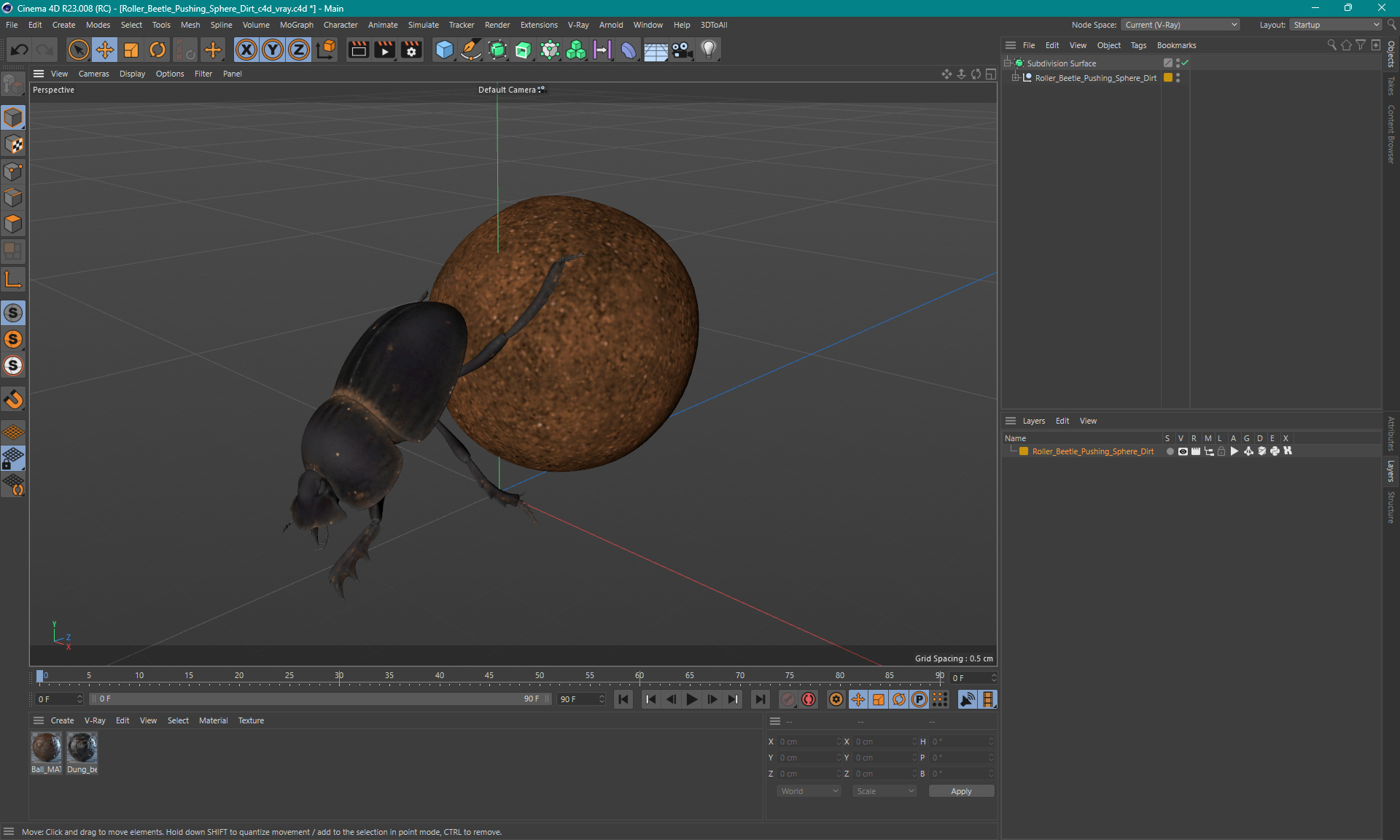Open Texture menu in material manager
This screenshot has height=840, width=1400.
pos(251,720)
